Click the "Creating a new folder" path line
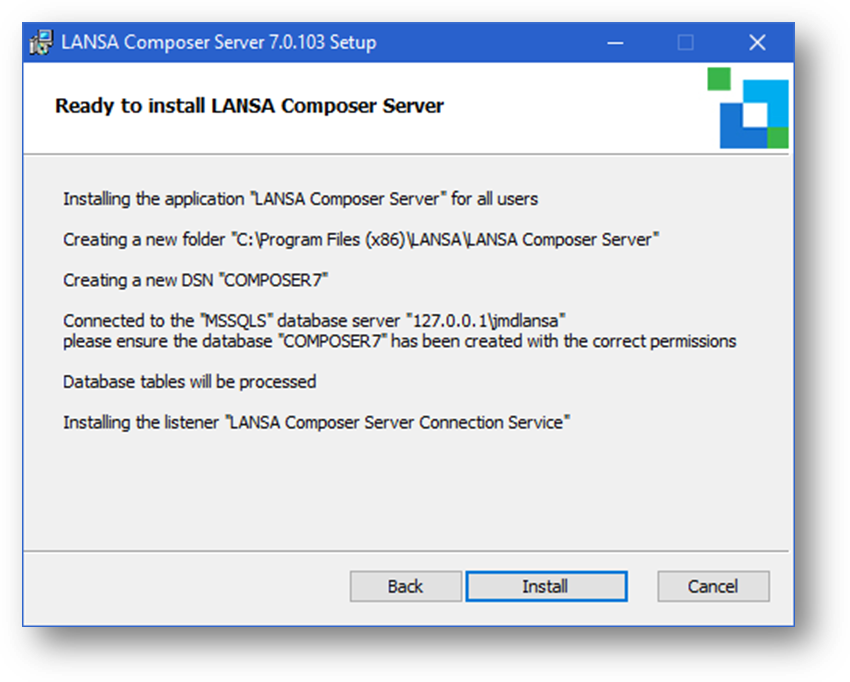850x682 pixels. [x=361, y=239]
